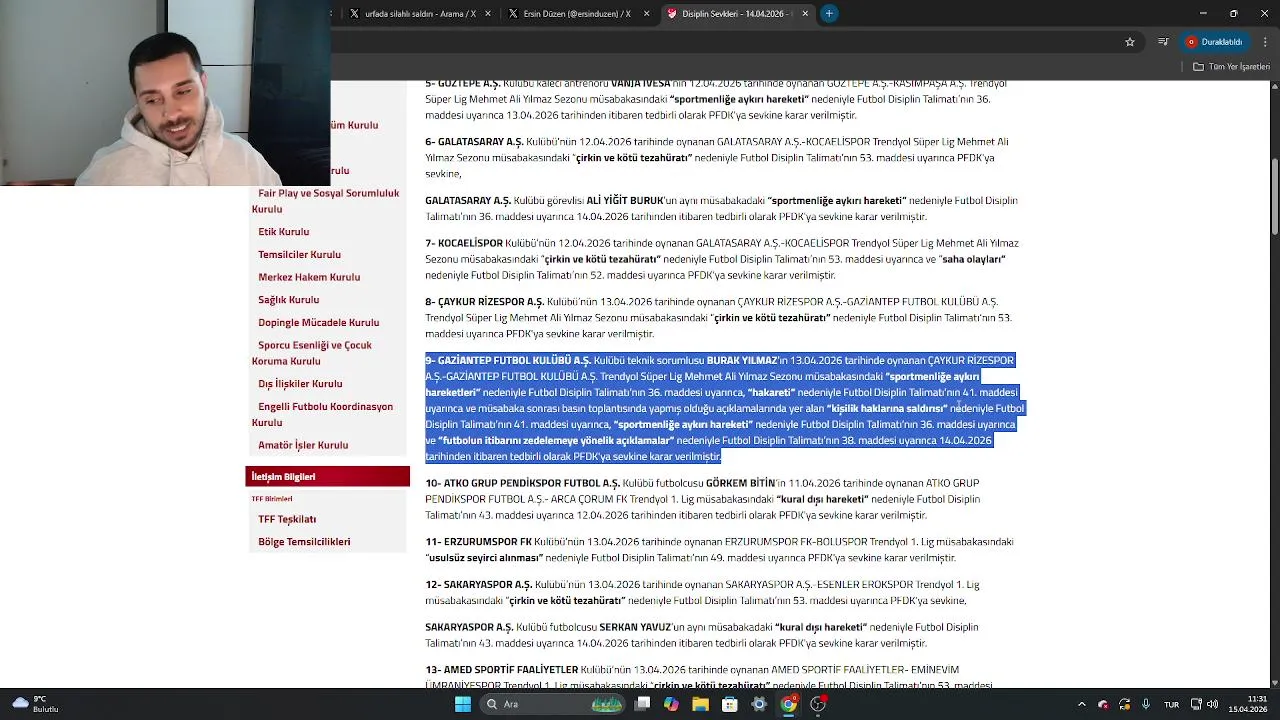
Task: Open 'Merkez Hakem Kurulu' sidebar link
Action: coord(309,277)
